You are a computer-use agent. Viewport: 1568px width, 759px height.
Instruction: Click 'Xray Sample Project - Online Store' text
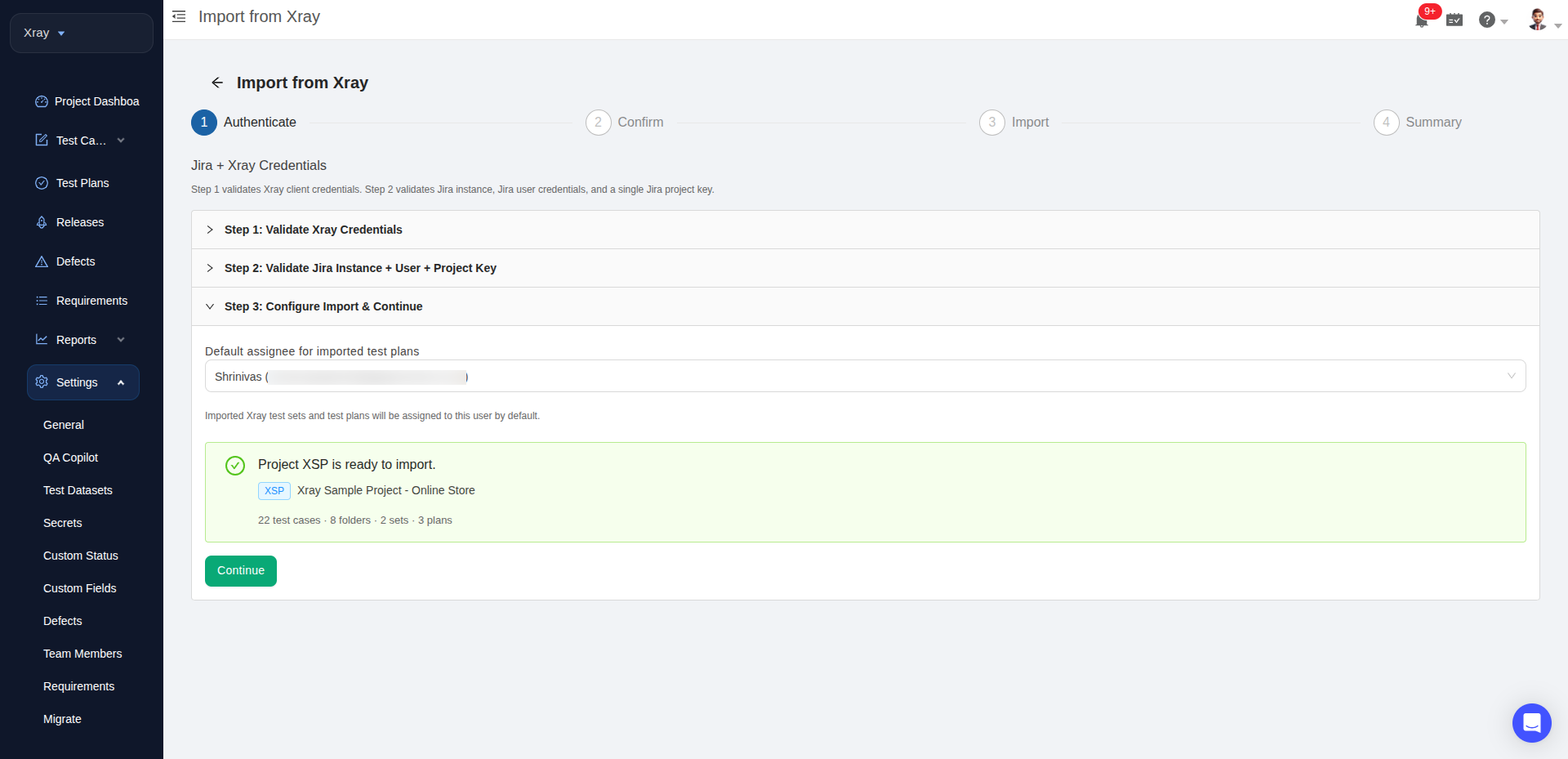coord(386,490)
